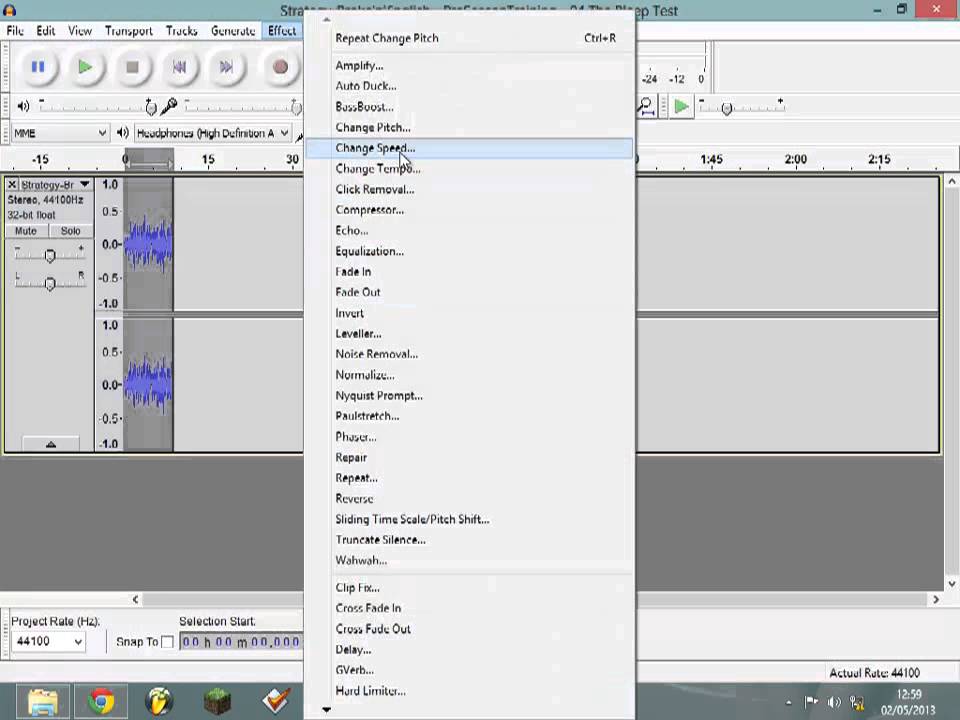Select Click Removal effect
This screenshot has width=960, height=720.
pos(470,189)
